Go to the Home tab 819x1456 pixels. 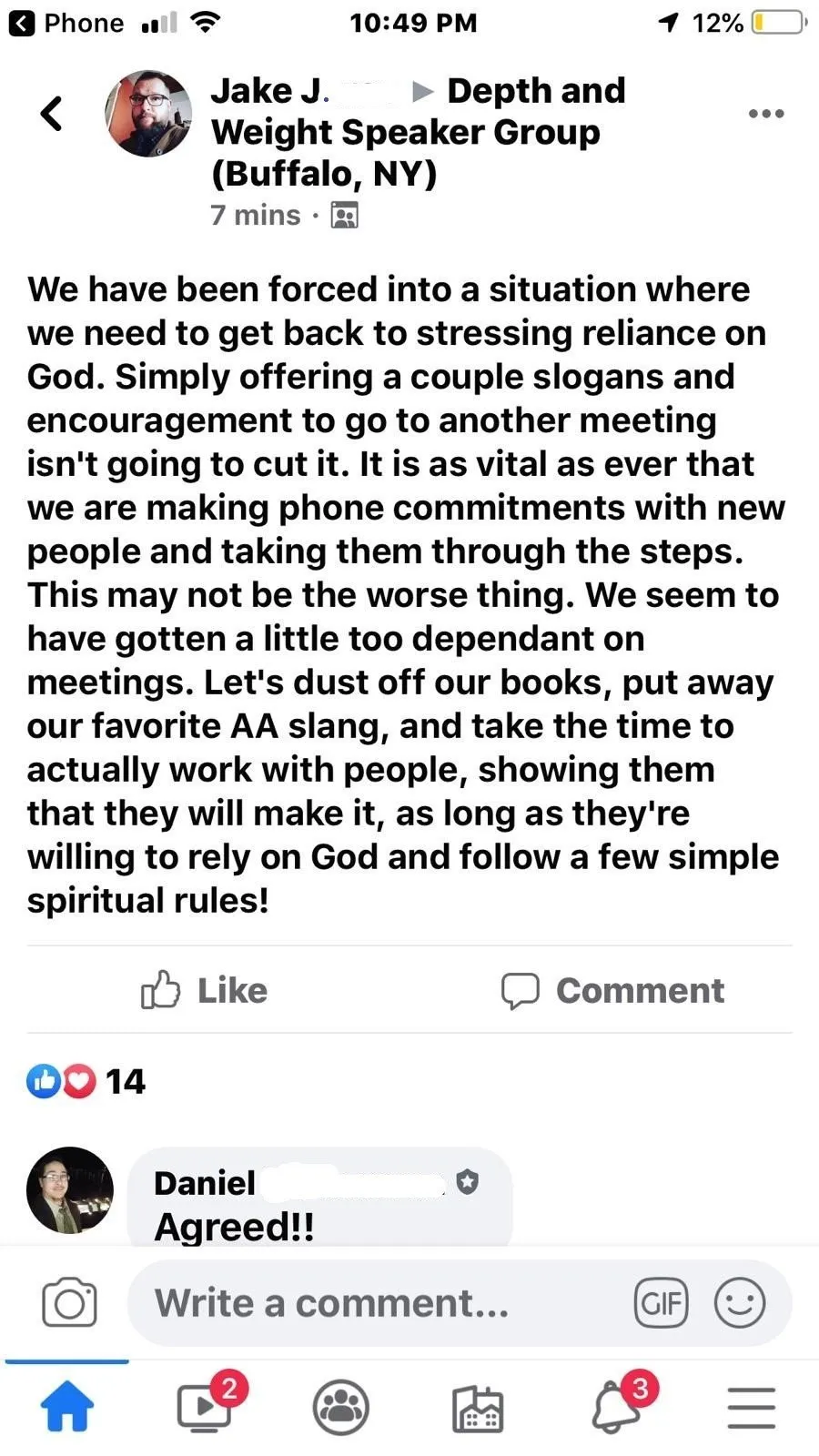tap(67, 1407)
